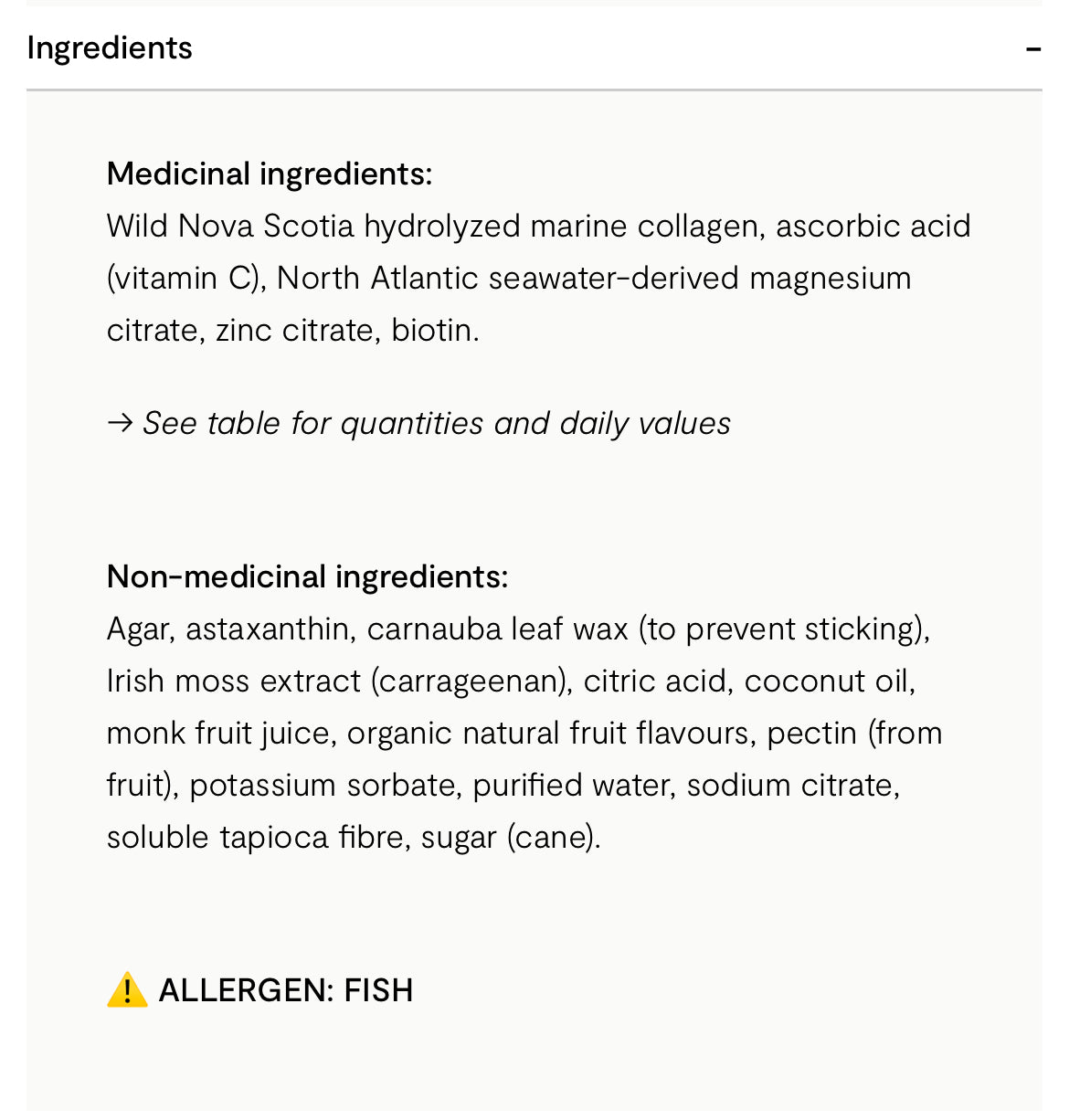1069x1120 pixels.
Task: Click the 'astaxanthin' ingredient text
Action: click(268, 629)
